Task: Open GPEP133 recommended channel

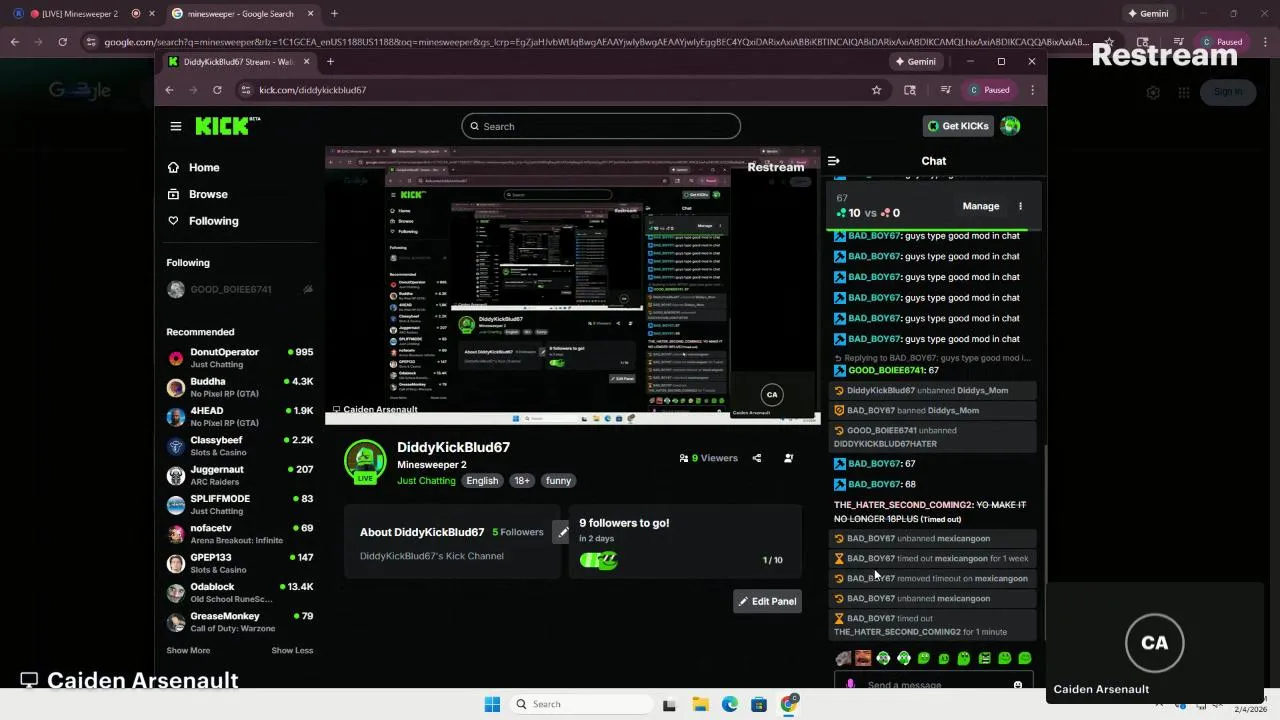Action: click(240, 563)
